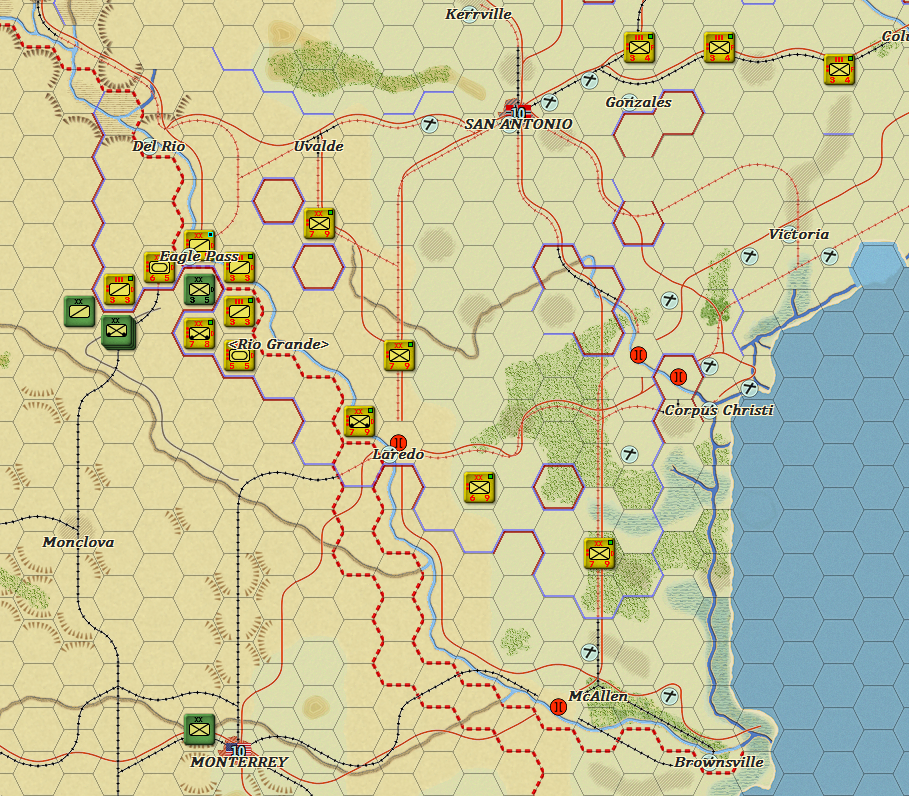The image size is (909, 796).
Task: Click the McAllen map label
Action: (x=598, y=696)
